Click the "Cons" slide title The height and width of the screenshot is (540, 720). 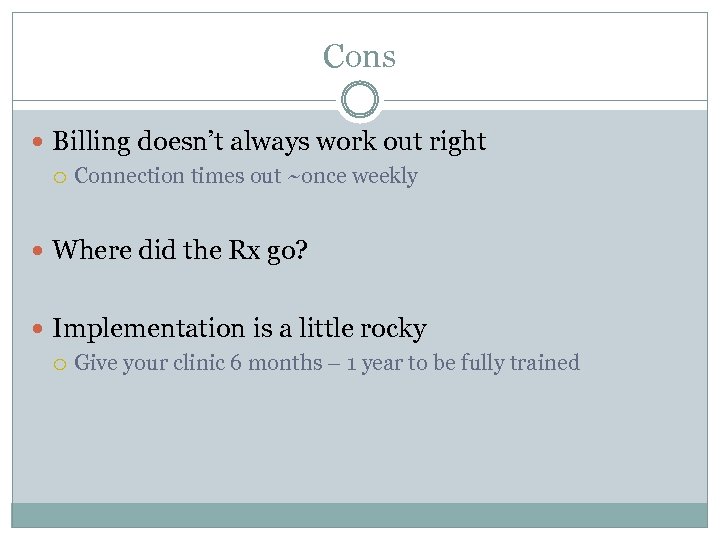pos(359,57)
